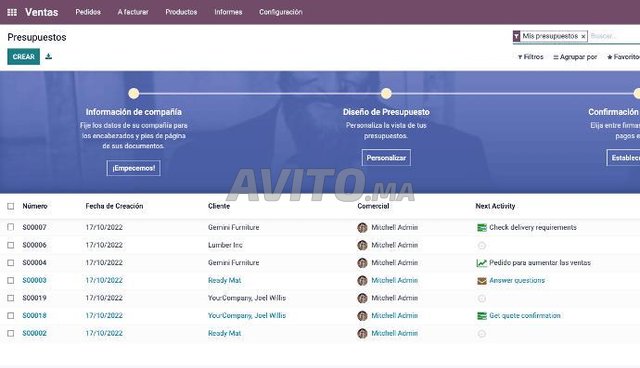
Task: Click Mitchell Admin avatar in S00007 row
Action: (362, 228)
